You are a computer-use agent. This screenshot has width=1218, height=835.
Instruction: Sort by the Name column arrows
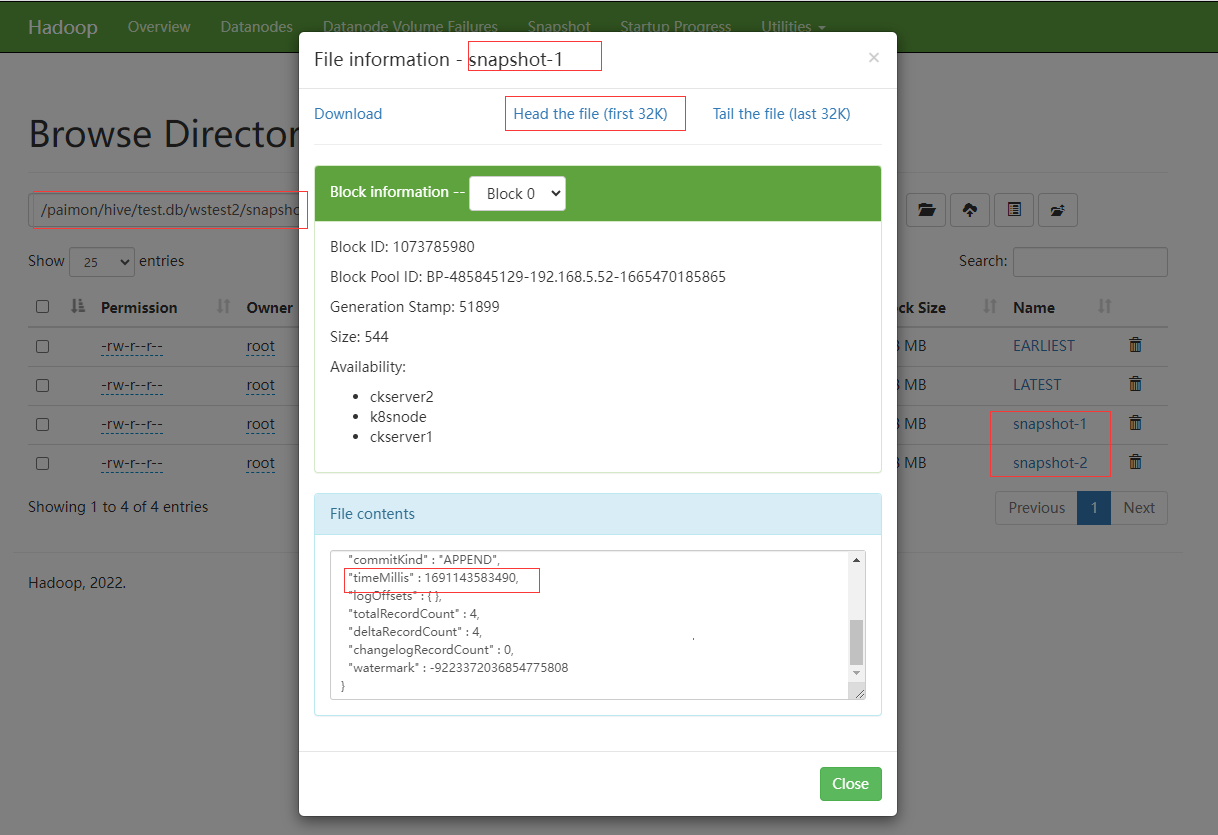point(1105,307)
